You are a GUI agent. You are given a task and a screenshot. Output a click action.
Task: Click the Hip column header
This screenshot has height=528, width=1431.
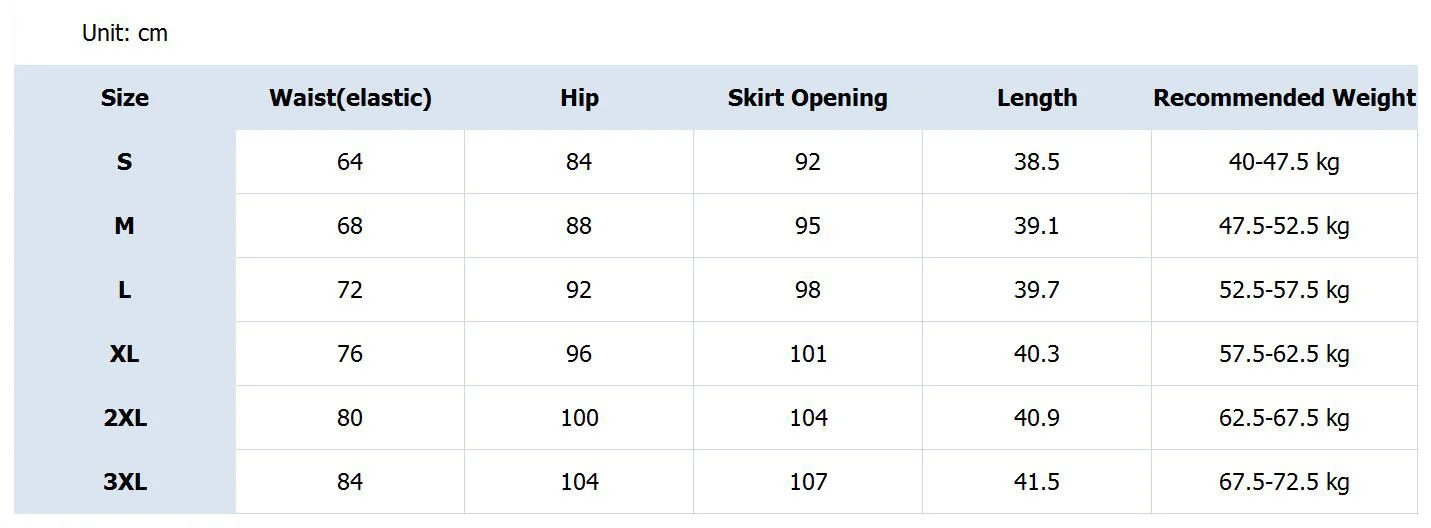click(x=579, y=98)
